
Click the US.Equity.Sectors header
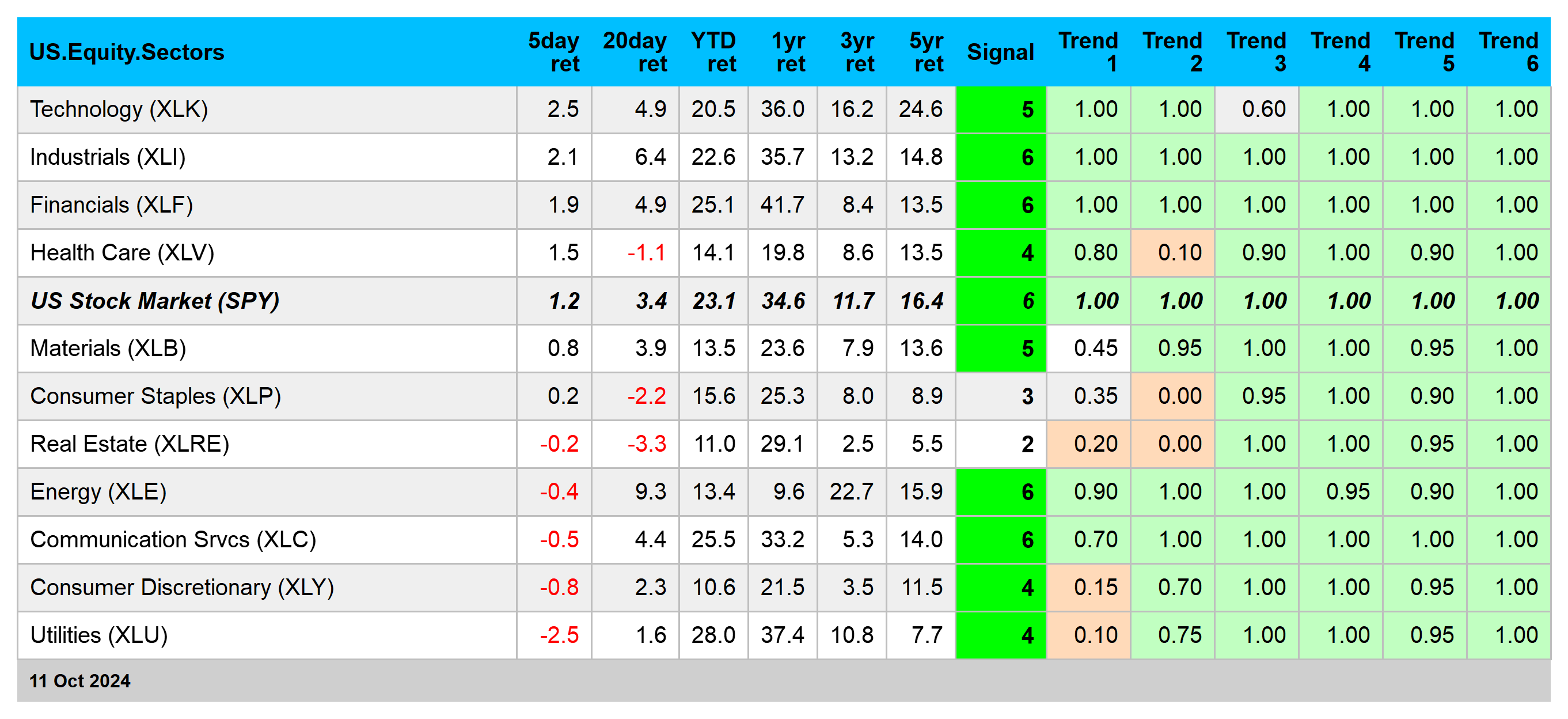127,52
